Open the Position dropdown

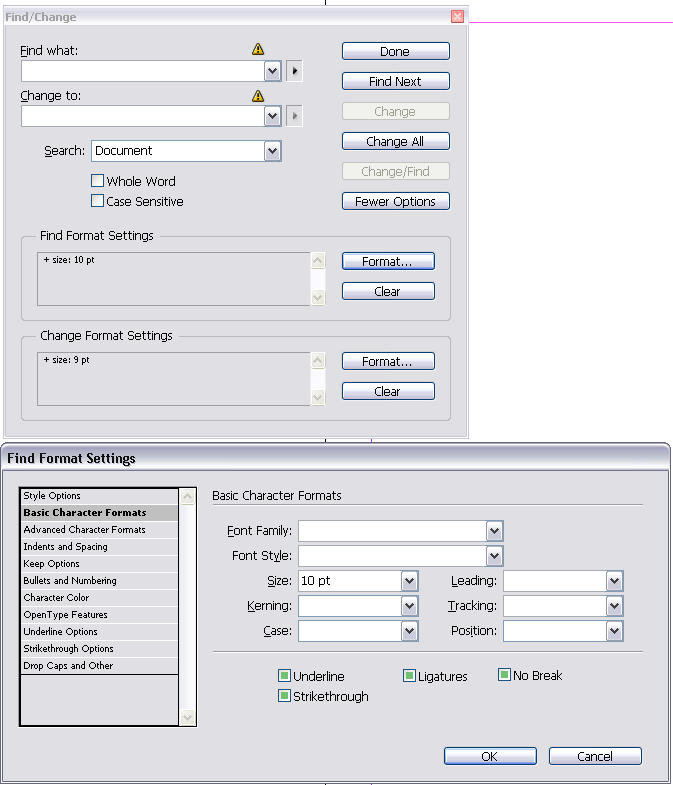614,631
